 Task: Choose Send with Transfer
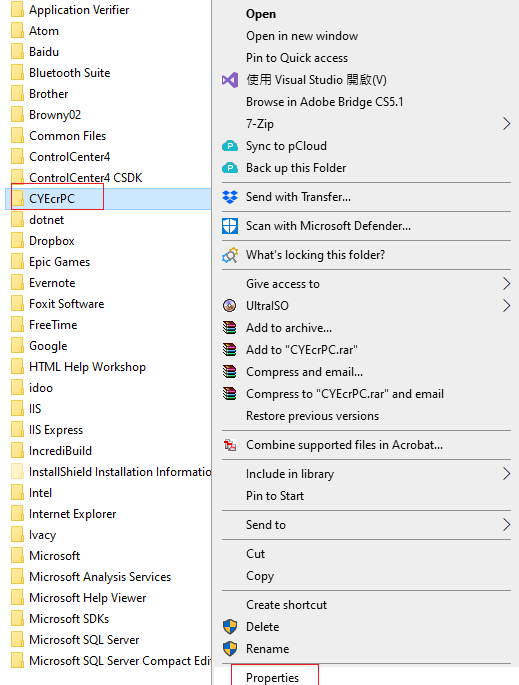coord(298,197)
